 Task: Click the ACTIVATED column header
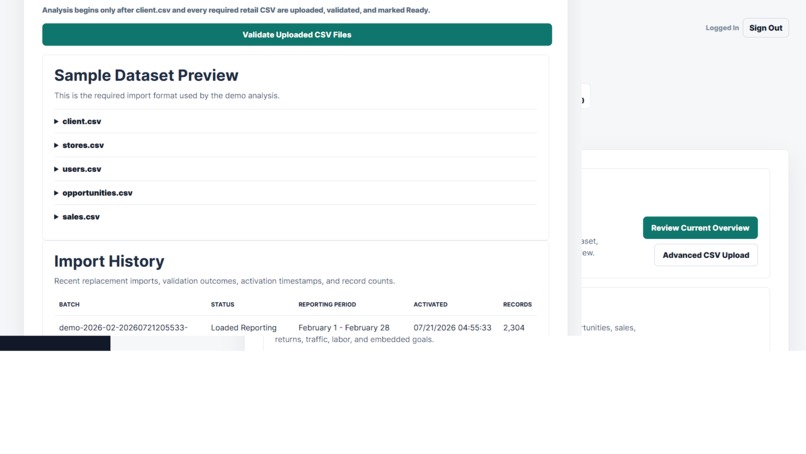(x=430, y=304)
